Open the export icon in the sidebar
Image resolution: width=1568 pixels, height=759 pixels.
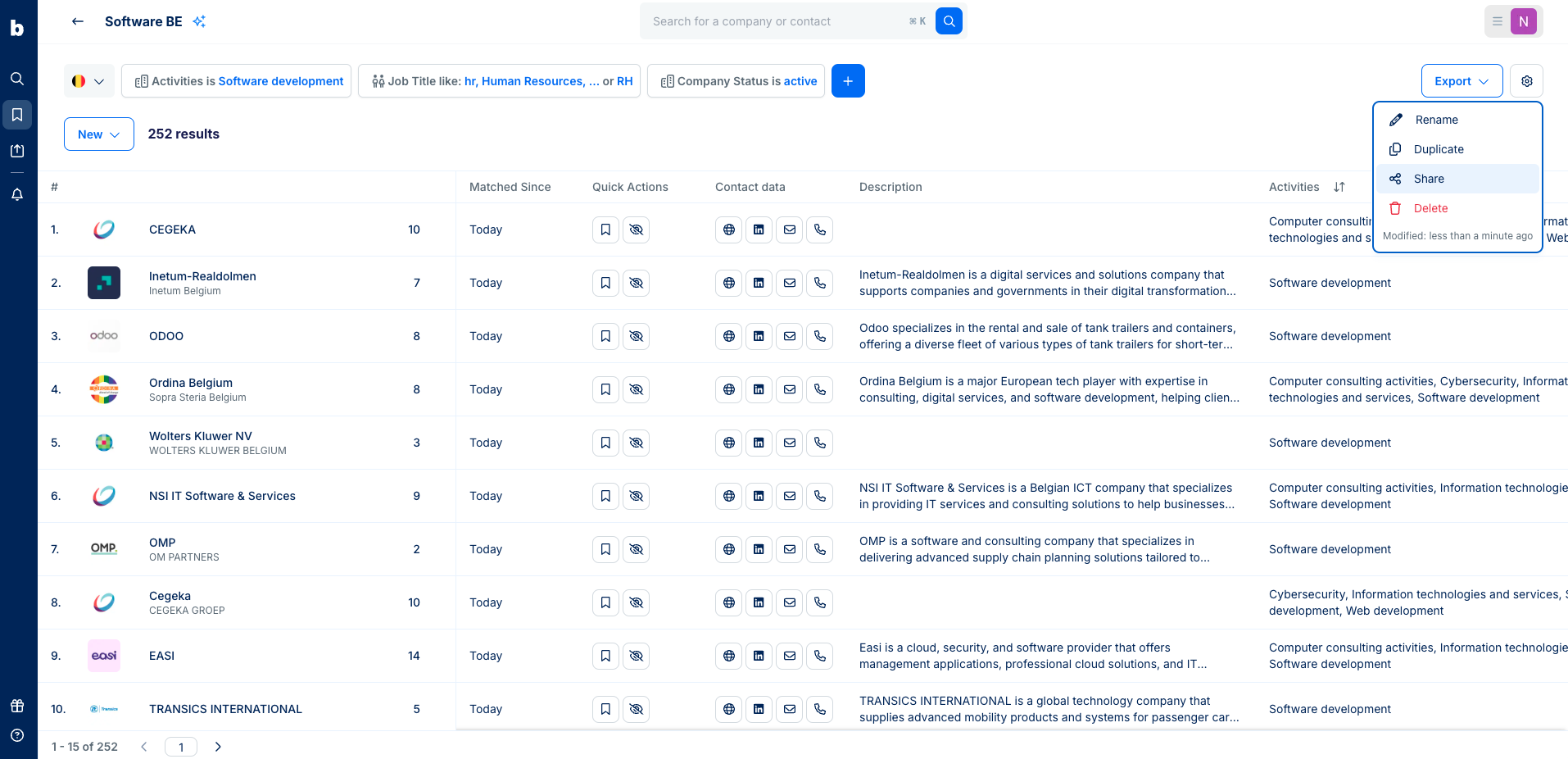click(x=17, y=151)
